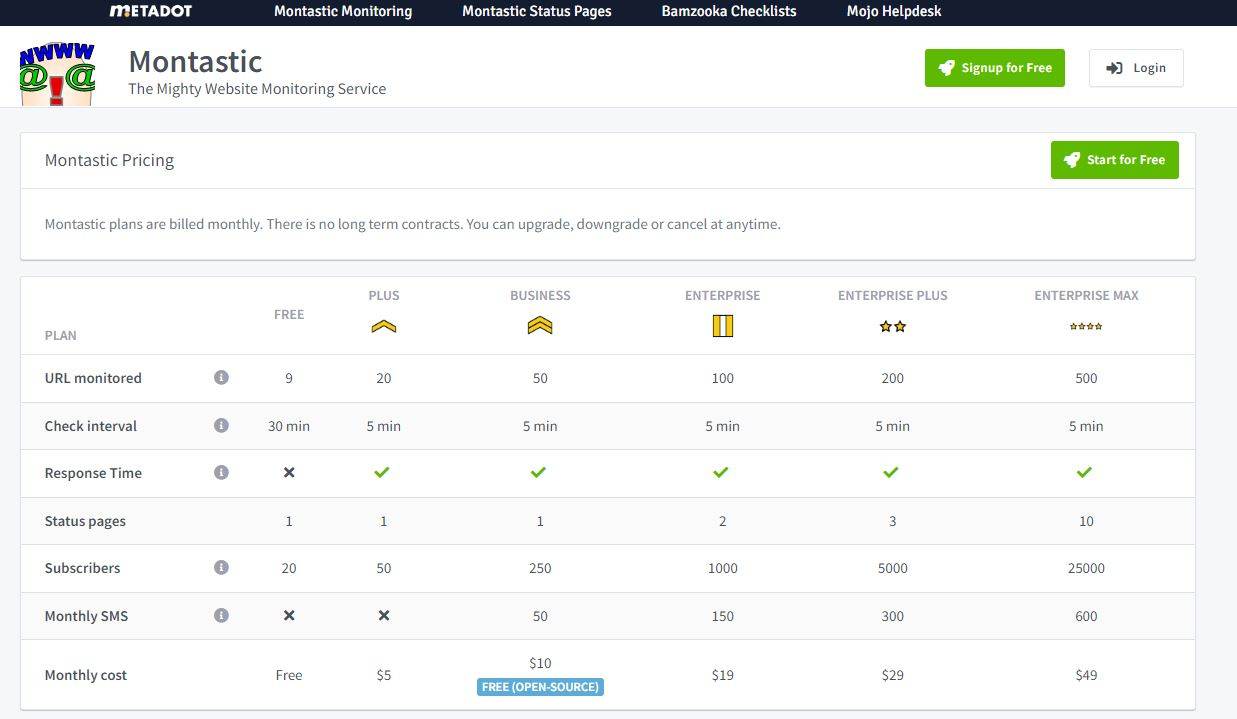Click the Enterprise Plus two-star badge
The height and width of the screenshot is (719, 1237).
[893, 326]
